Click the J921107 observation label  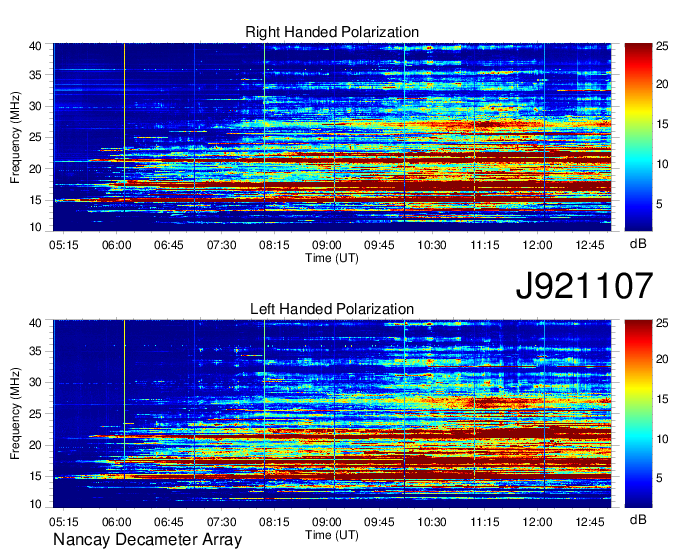coord(584,285)
